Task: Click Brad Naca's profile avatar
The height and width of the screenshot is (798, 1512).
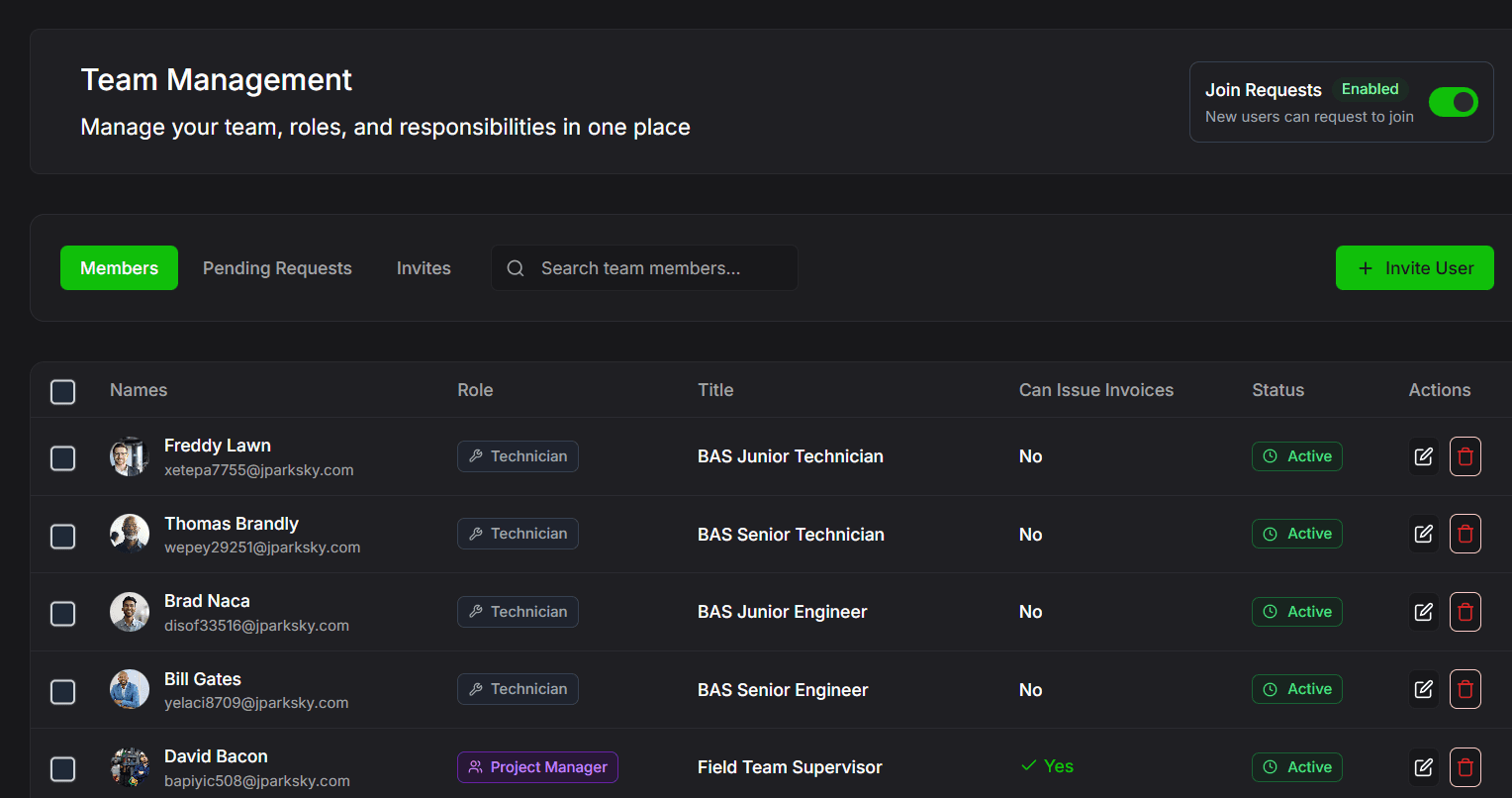Action: (130, 613)
